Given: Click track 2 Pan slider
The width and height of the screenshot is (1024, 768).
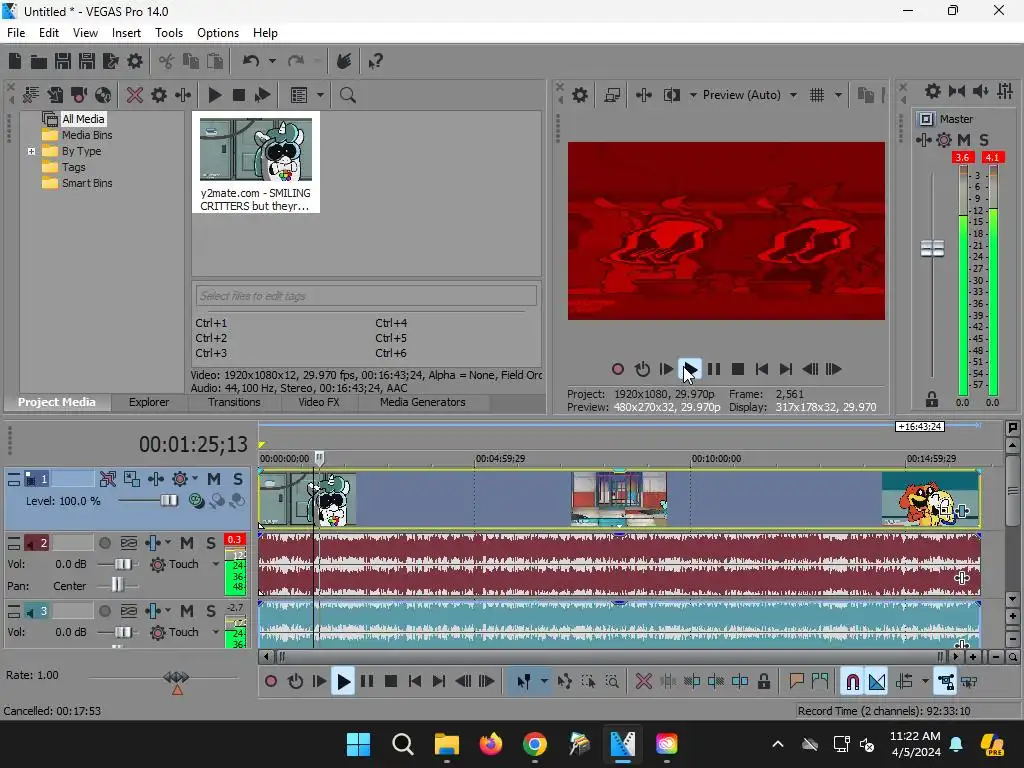Looking at the screenshot, I should (x=117, y=585).
